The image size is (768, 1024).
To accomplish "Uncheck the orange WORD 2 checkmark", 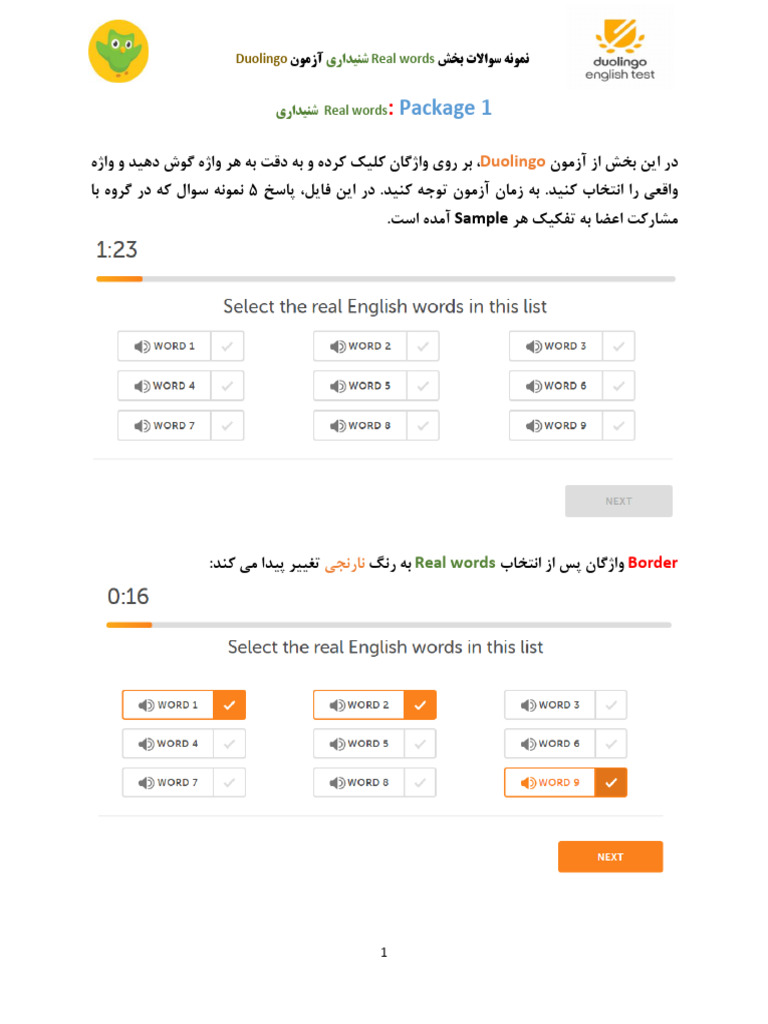I will tap(420, 705).
